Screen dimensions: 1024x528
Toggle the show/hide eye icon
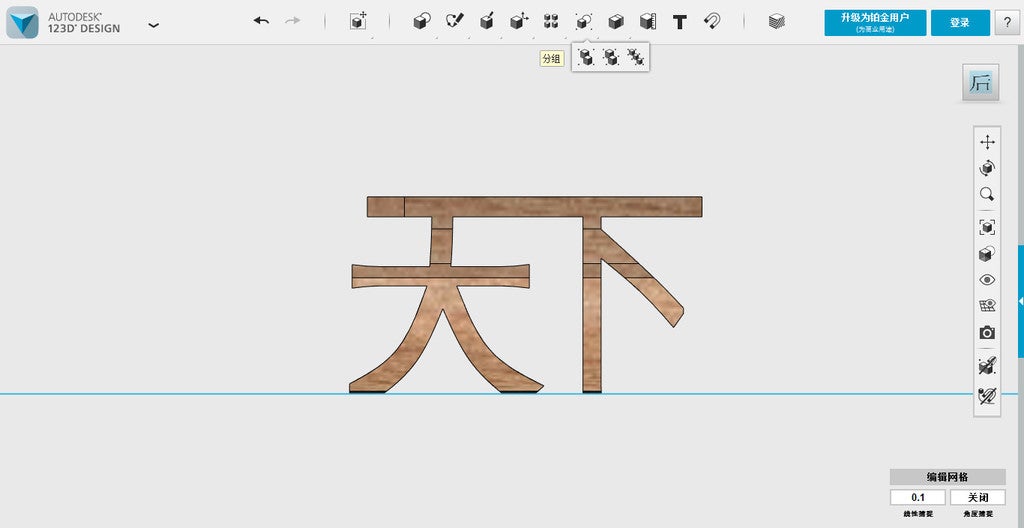click(987, 280)
